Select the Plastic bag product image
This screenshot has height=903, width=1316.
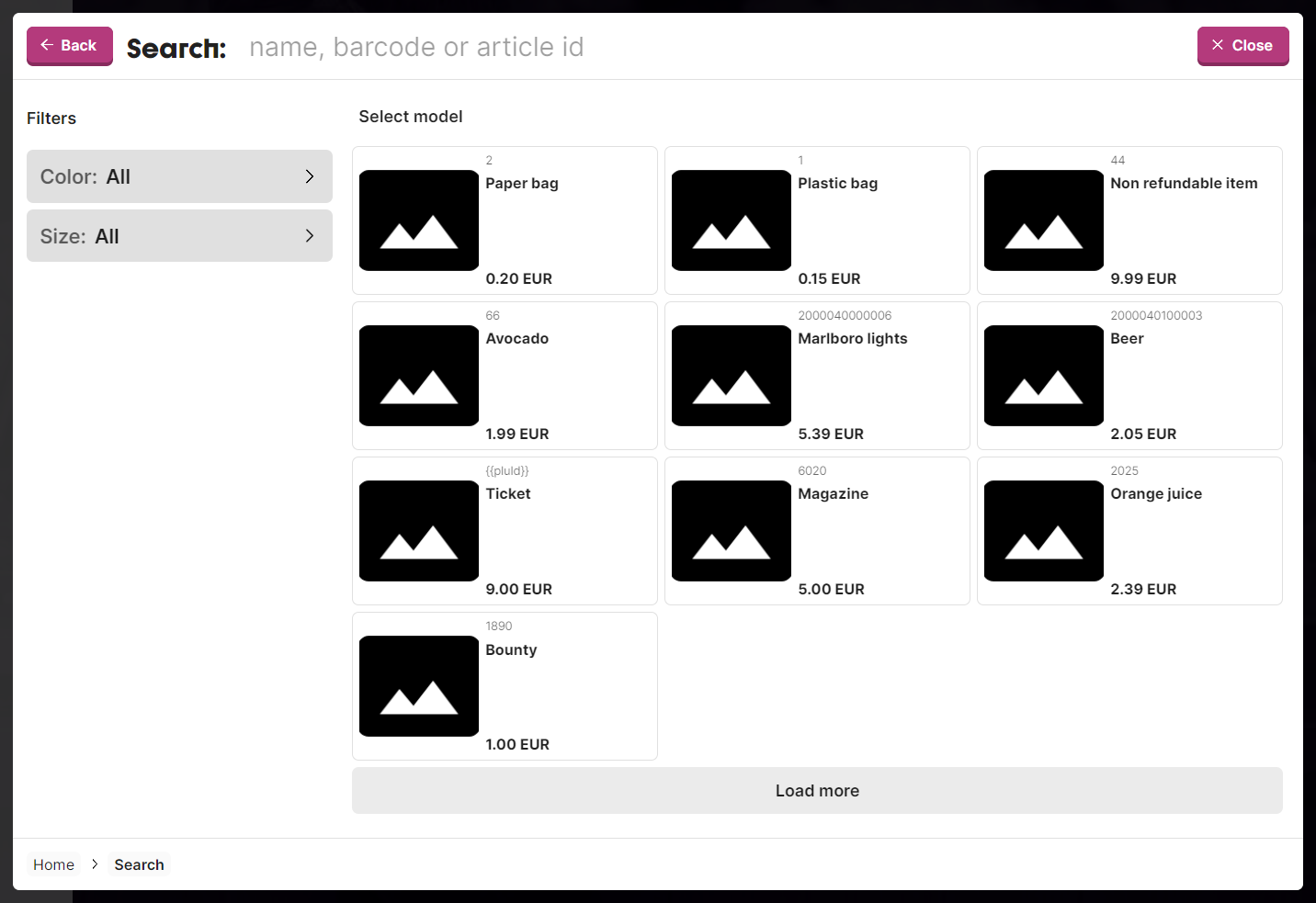(731, 220)
